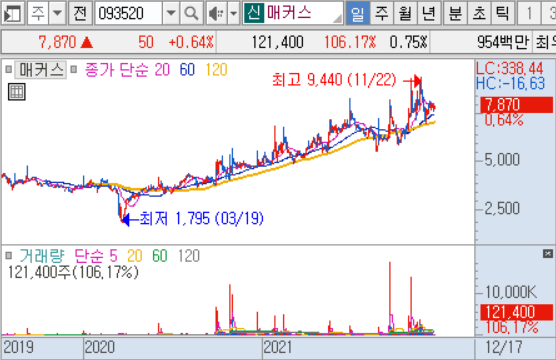The height and width of the screenshot is (360, 556).
Task: Switch to 주 weekly chart tab
Action: (382, 13)
